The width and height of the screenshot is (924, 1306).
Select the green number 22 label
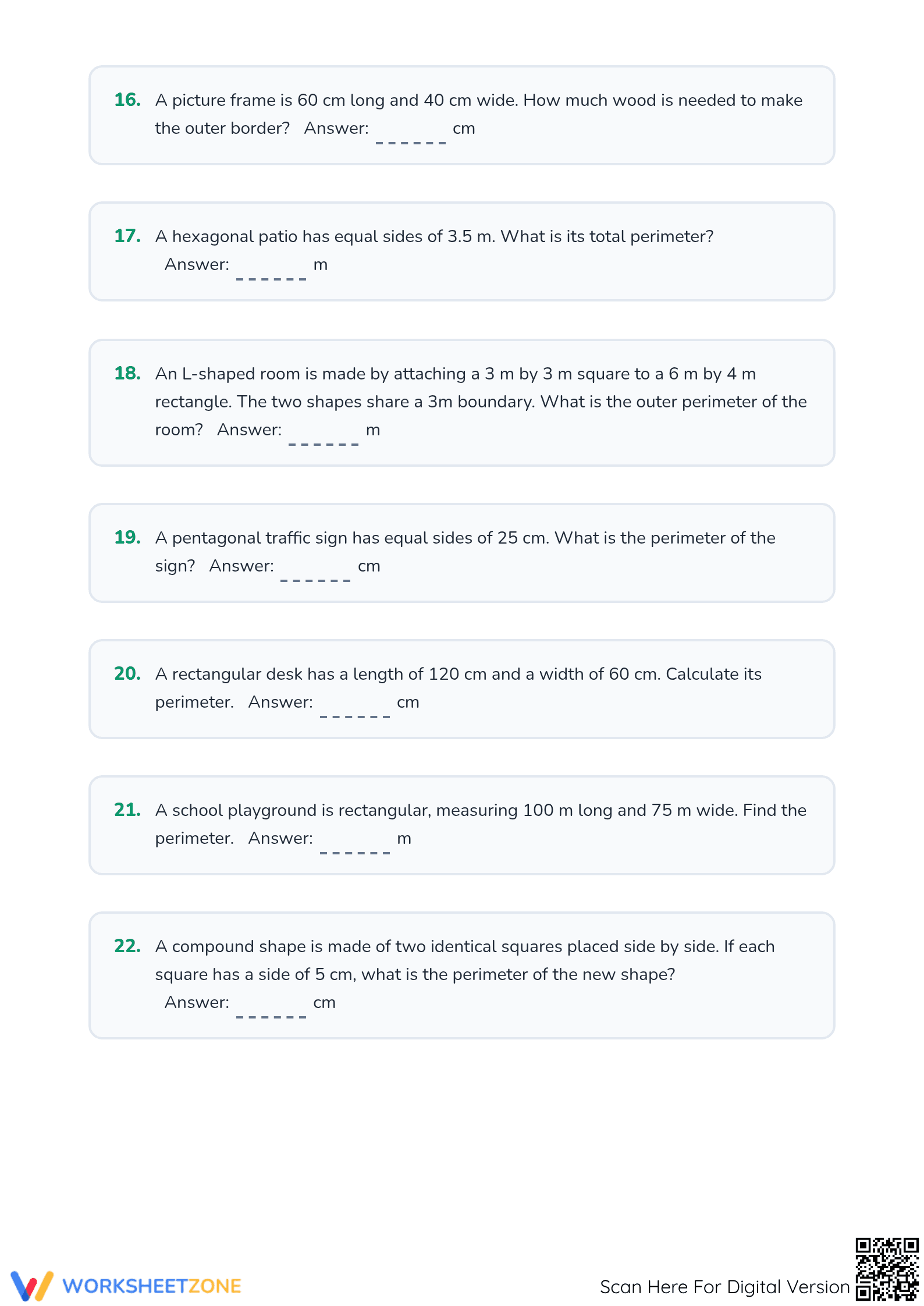click(127, 946)
